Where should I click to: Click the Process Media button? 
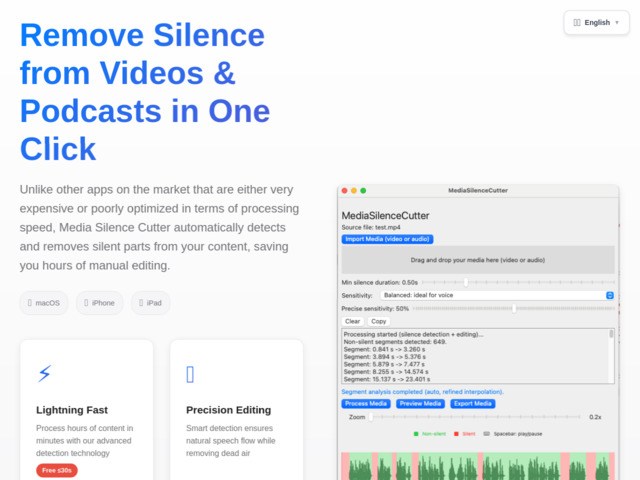(x=366, y=404)
